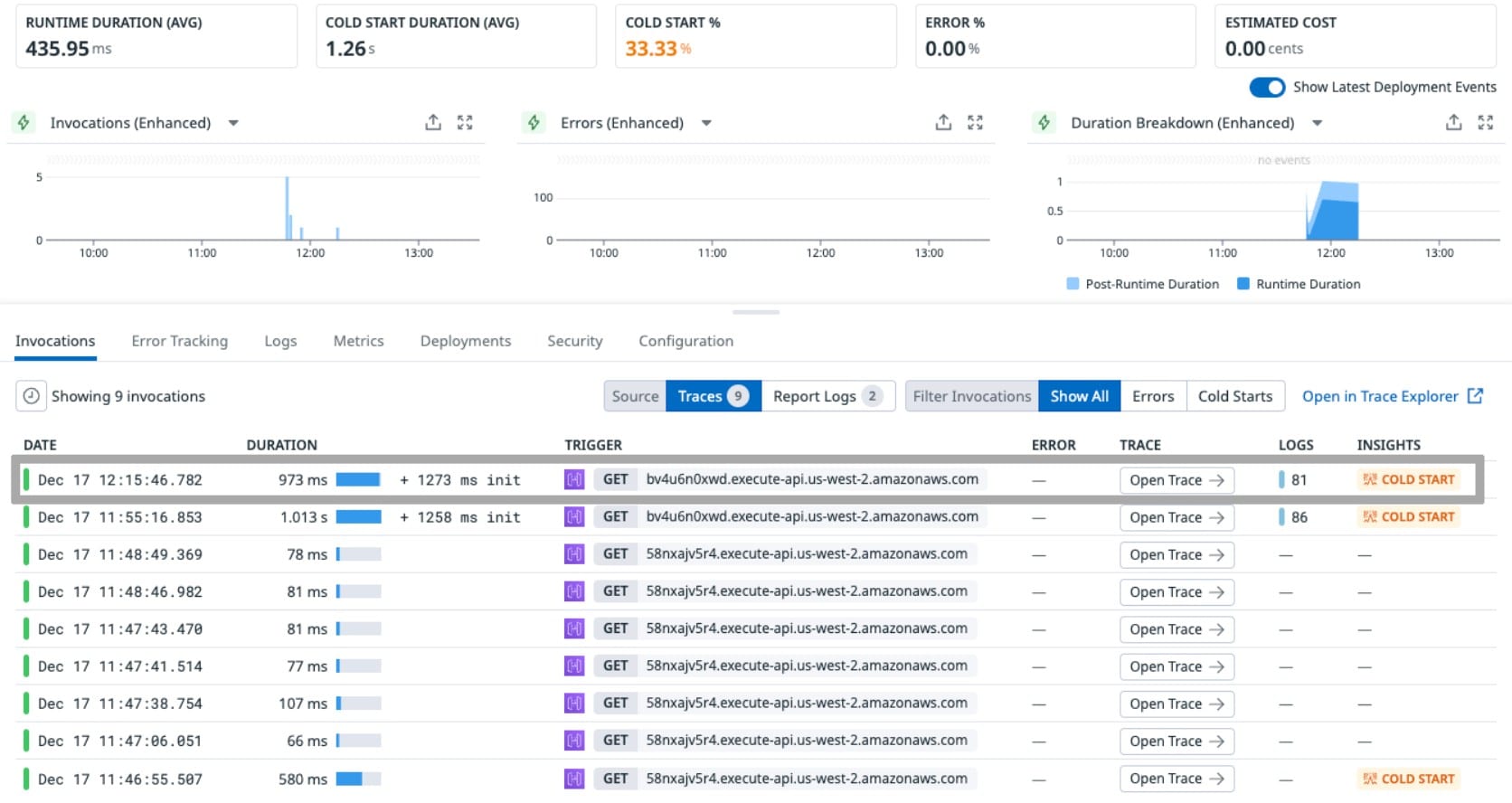Switch source to Traces
The height and width of the screenshot is (803, 1512).
coord(713,396)
